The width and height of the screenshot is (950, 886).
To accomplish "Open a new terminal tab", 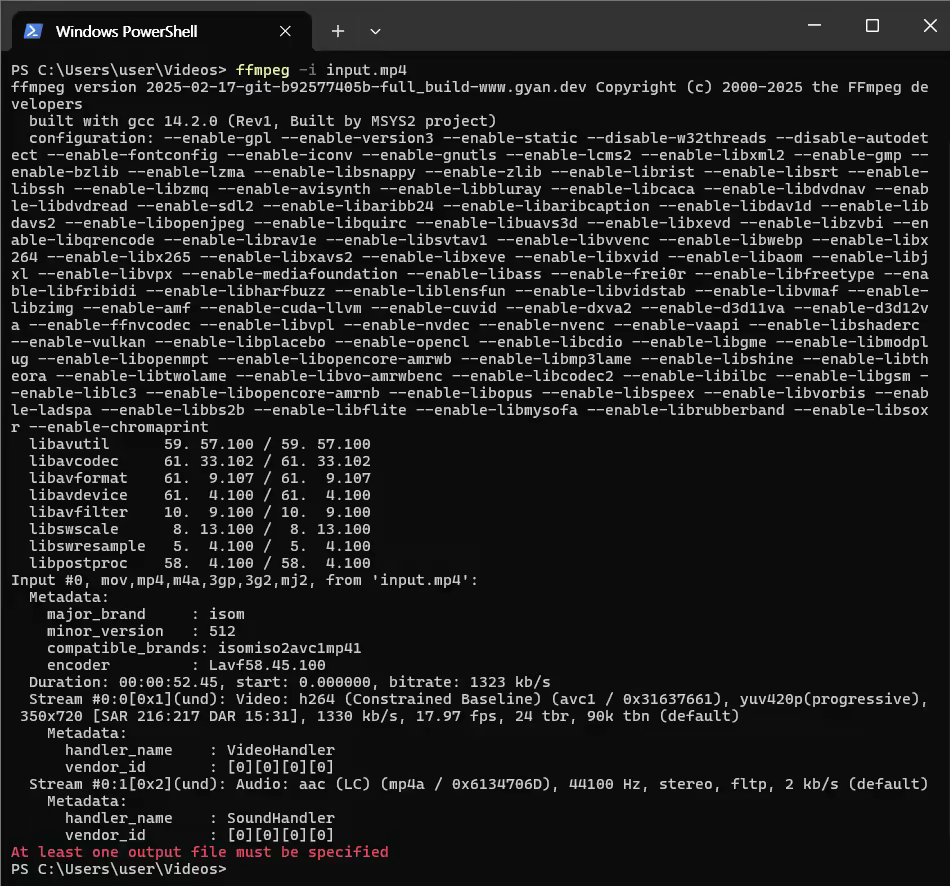I will [x=338, y=31].
